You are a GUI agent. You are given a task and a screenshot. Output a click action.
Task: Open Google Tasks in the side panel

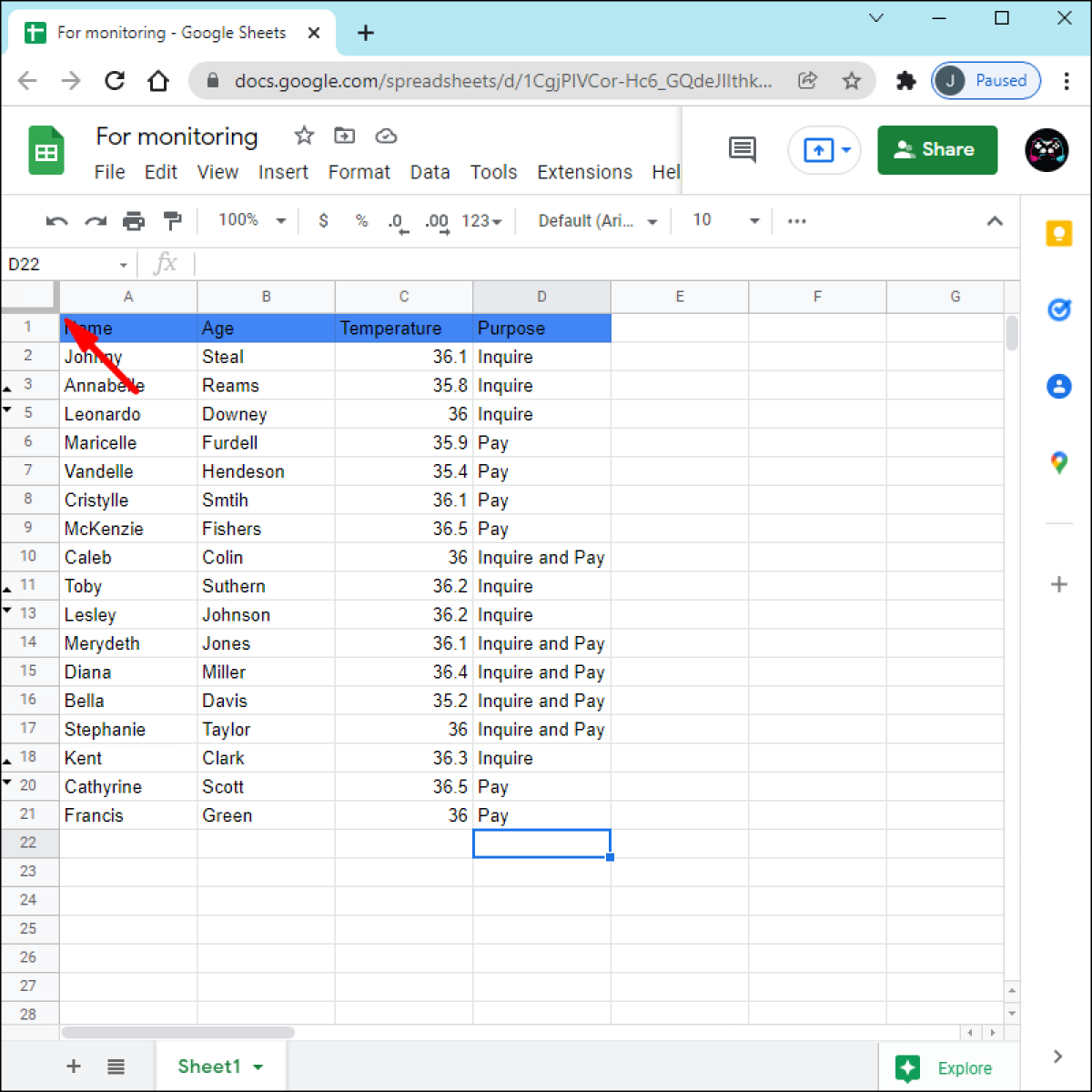coord(1058,309)
